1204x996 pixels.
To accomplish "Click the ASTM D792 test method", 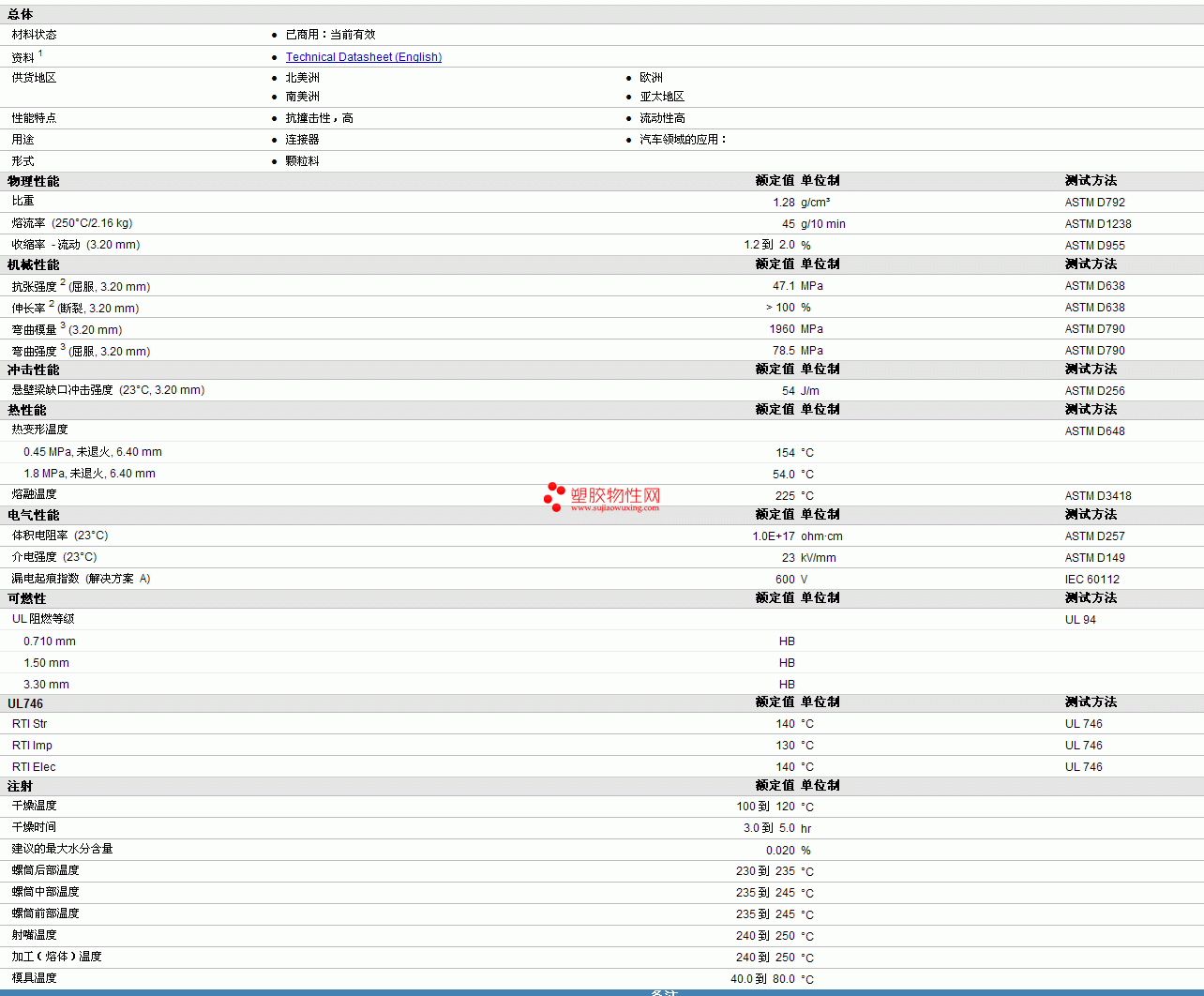I will click(x=1095, y=203).
